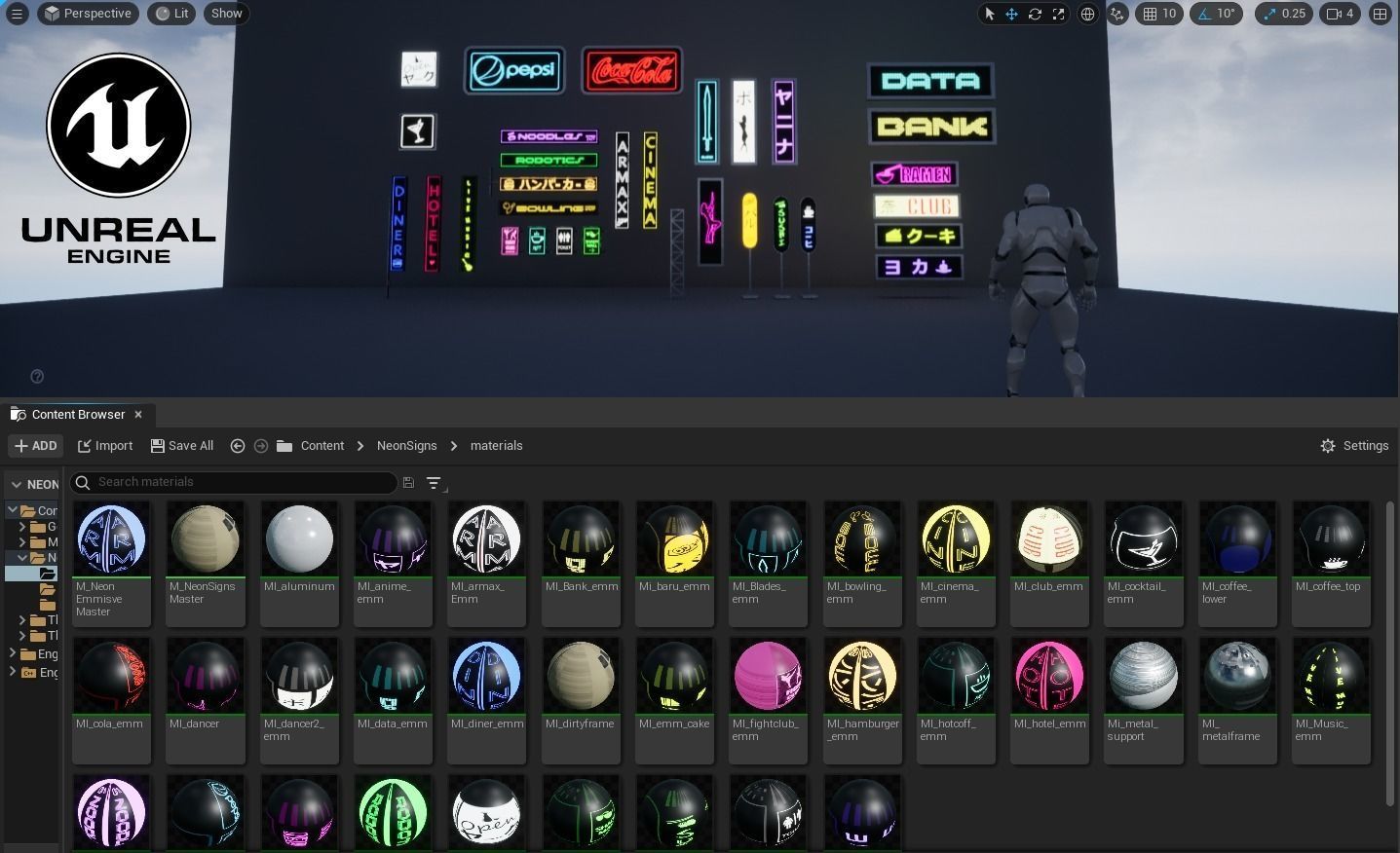Viewport: 1400px width, 853px height.
Task: Close the Content Browser tab
Action: (138, 415)
